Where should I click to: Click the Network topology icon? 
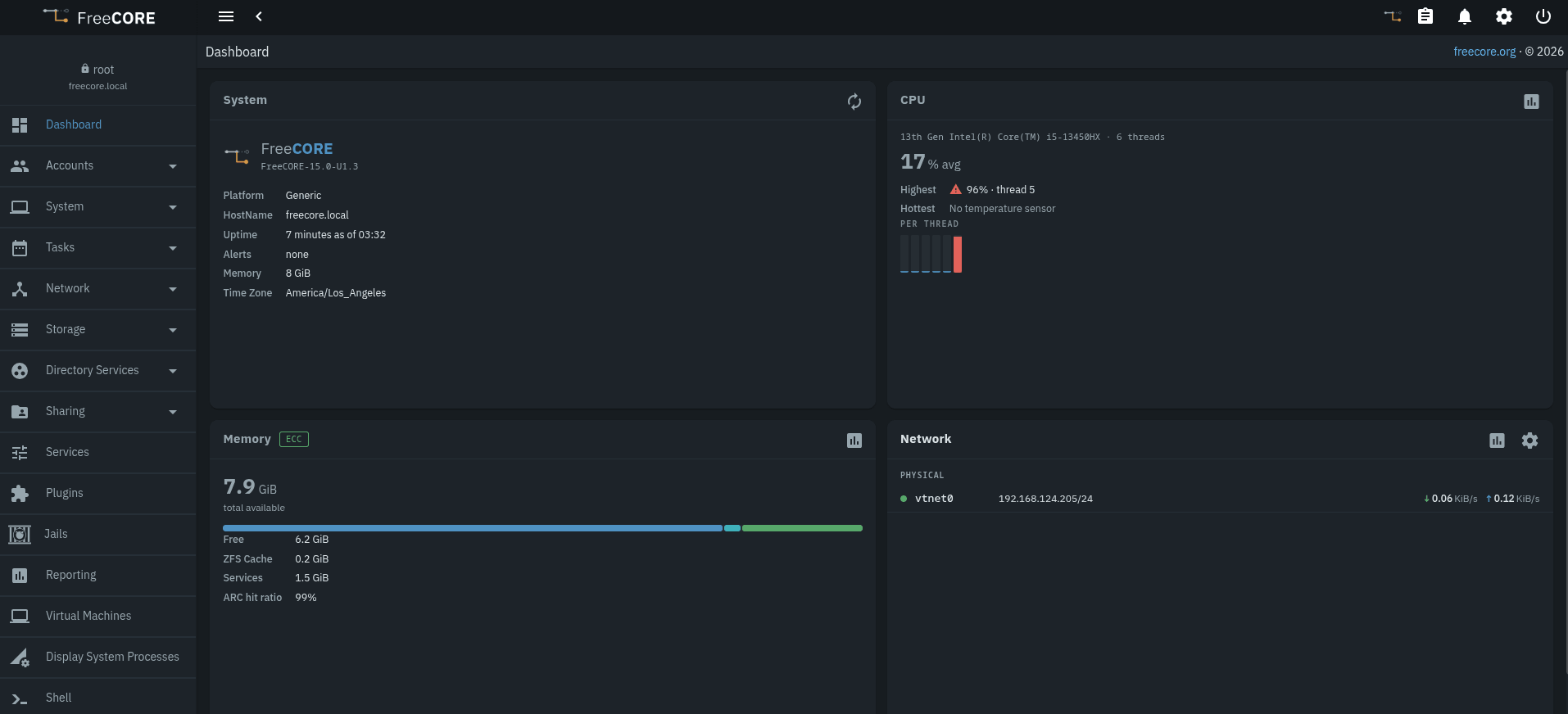[x=20, y=289]
